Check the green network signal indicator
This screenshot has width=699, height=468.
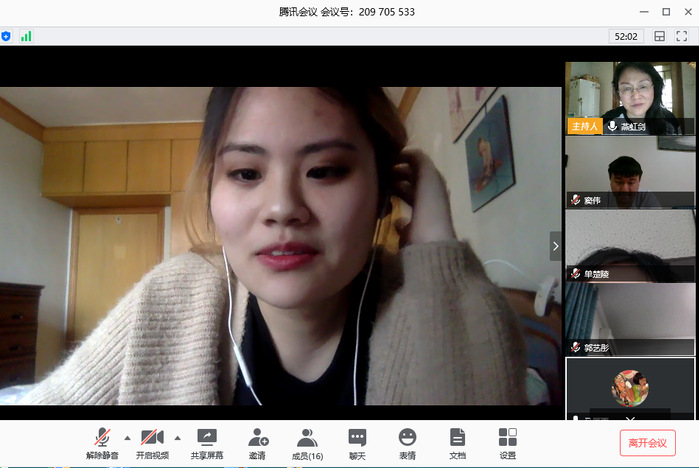pyautogui.click(x=26, y=36)
